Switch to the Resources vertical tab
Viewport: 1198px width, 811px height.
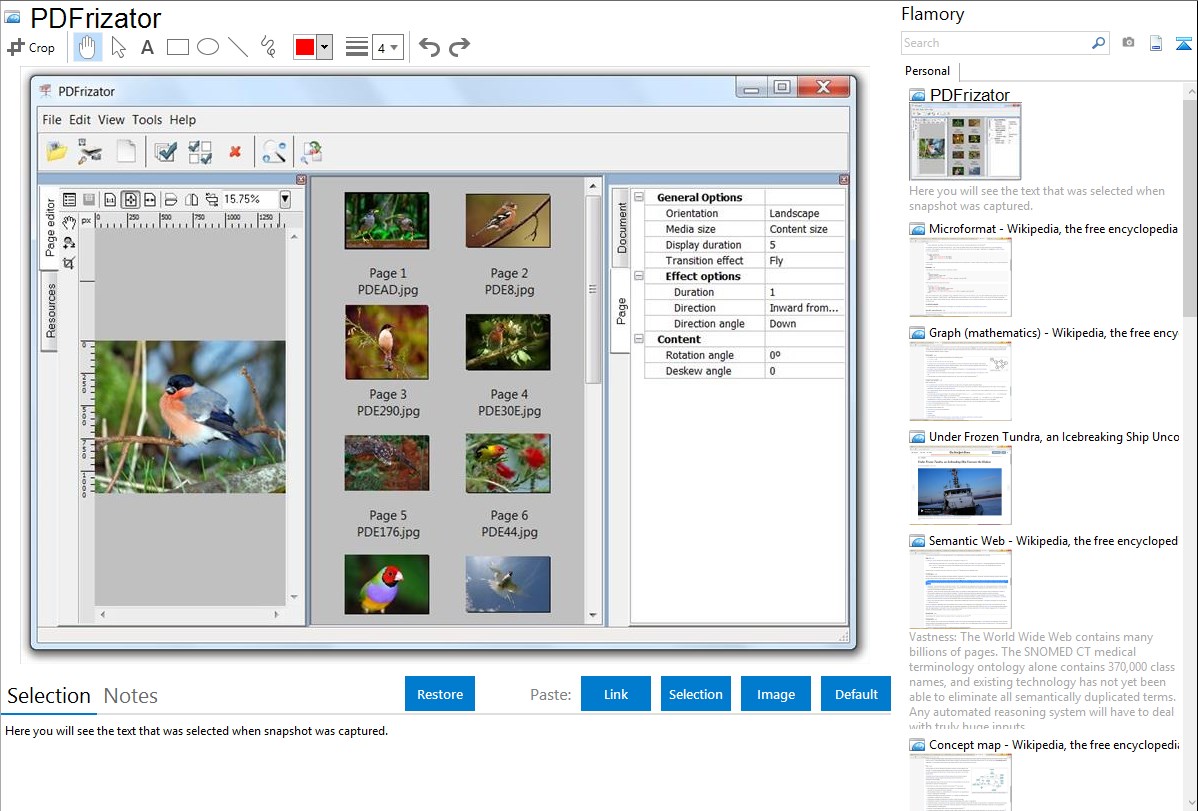click(x=50, y=310)
